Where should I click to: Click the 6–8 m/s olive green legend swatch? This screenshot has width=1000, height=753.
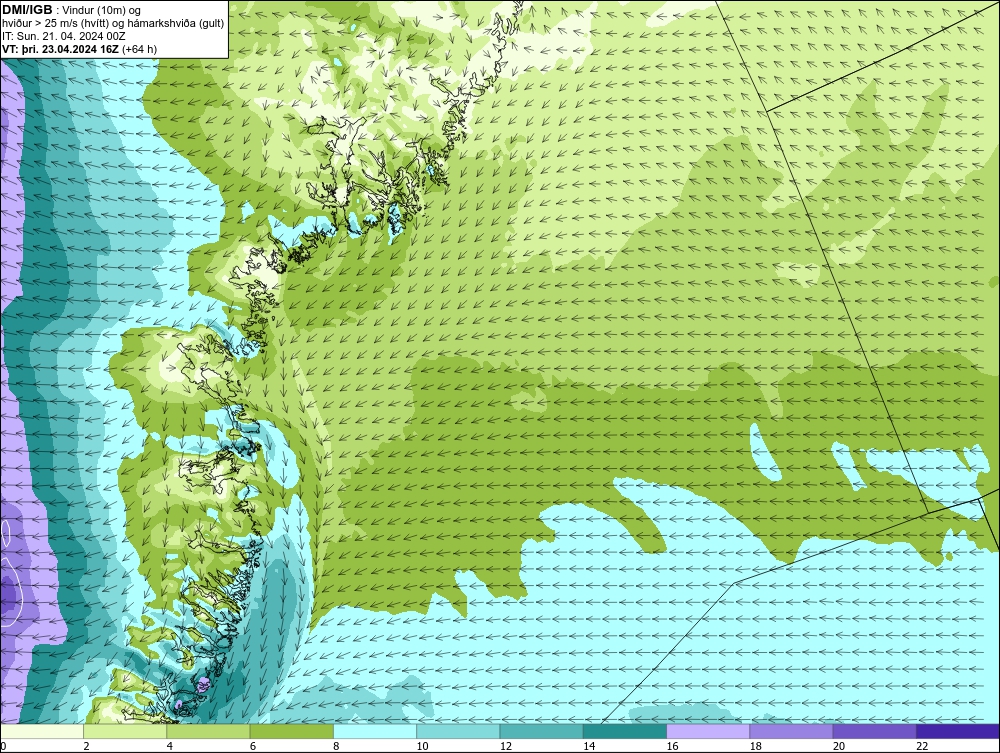tap(291, 731)
